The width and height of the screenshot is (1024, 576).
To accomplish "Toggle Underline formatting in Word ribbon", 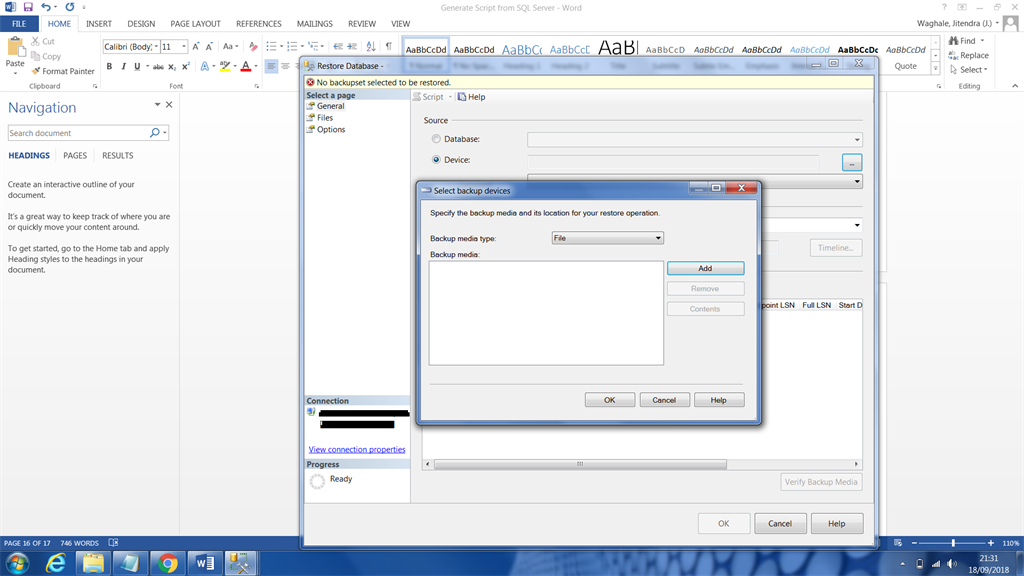I will pyautogui.click(x=136, y=67).
